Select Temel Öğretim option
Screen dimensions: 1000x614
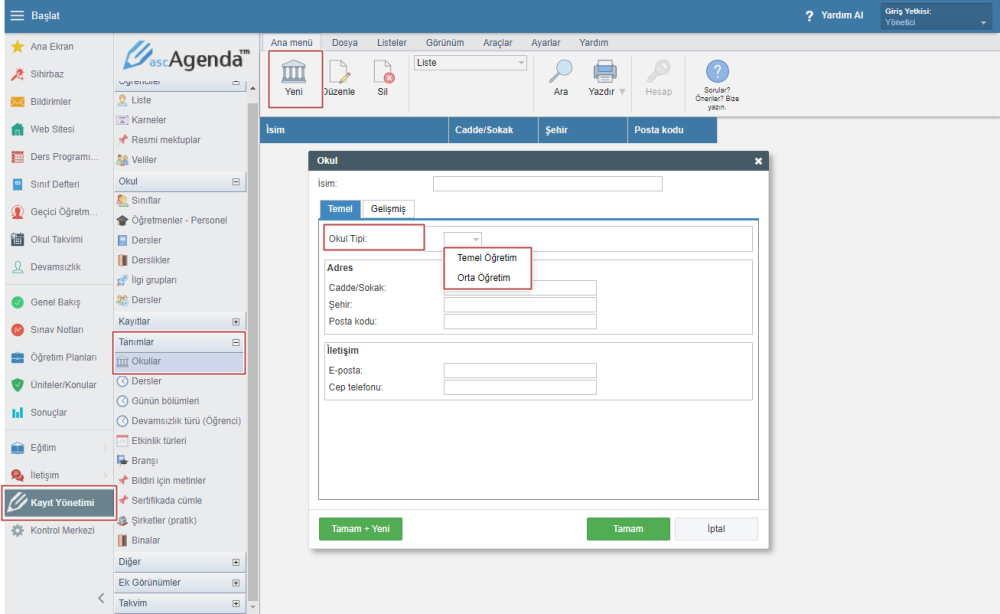pyautogui.click(x=487, y=258)
